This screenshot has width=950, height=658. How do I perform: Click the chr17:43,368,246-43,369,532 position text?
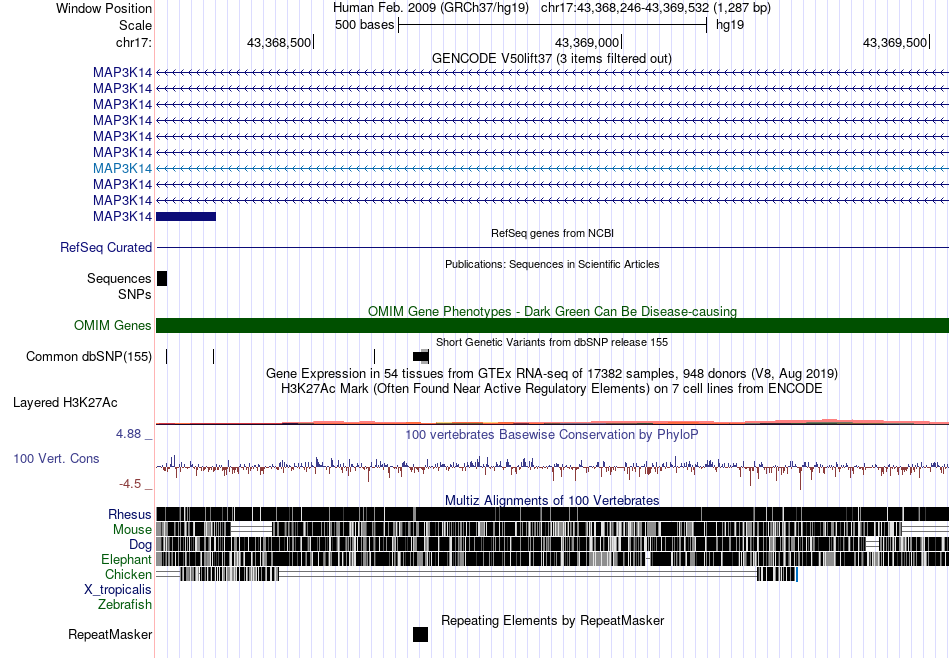click(x=656, y=8)
